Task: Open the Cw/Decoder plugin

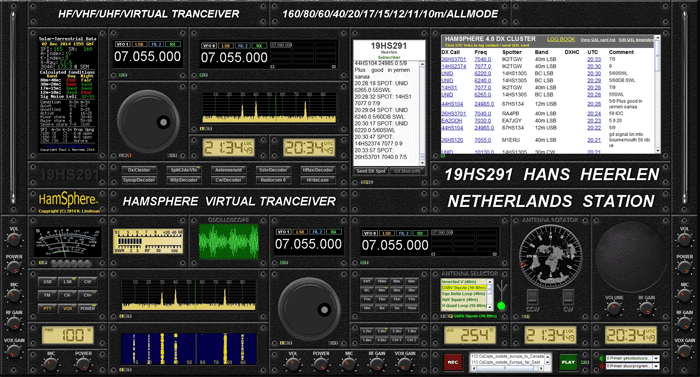Action: [228, 180]
